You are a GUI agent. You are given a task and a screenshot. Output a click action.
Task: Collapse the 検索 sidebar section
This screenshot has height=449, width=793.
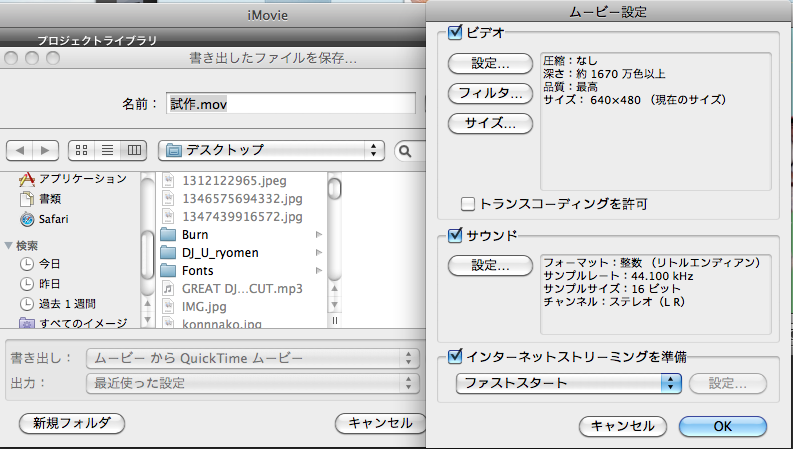[9, 245]
